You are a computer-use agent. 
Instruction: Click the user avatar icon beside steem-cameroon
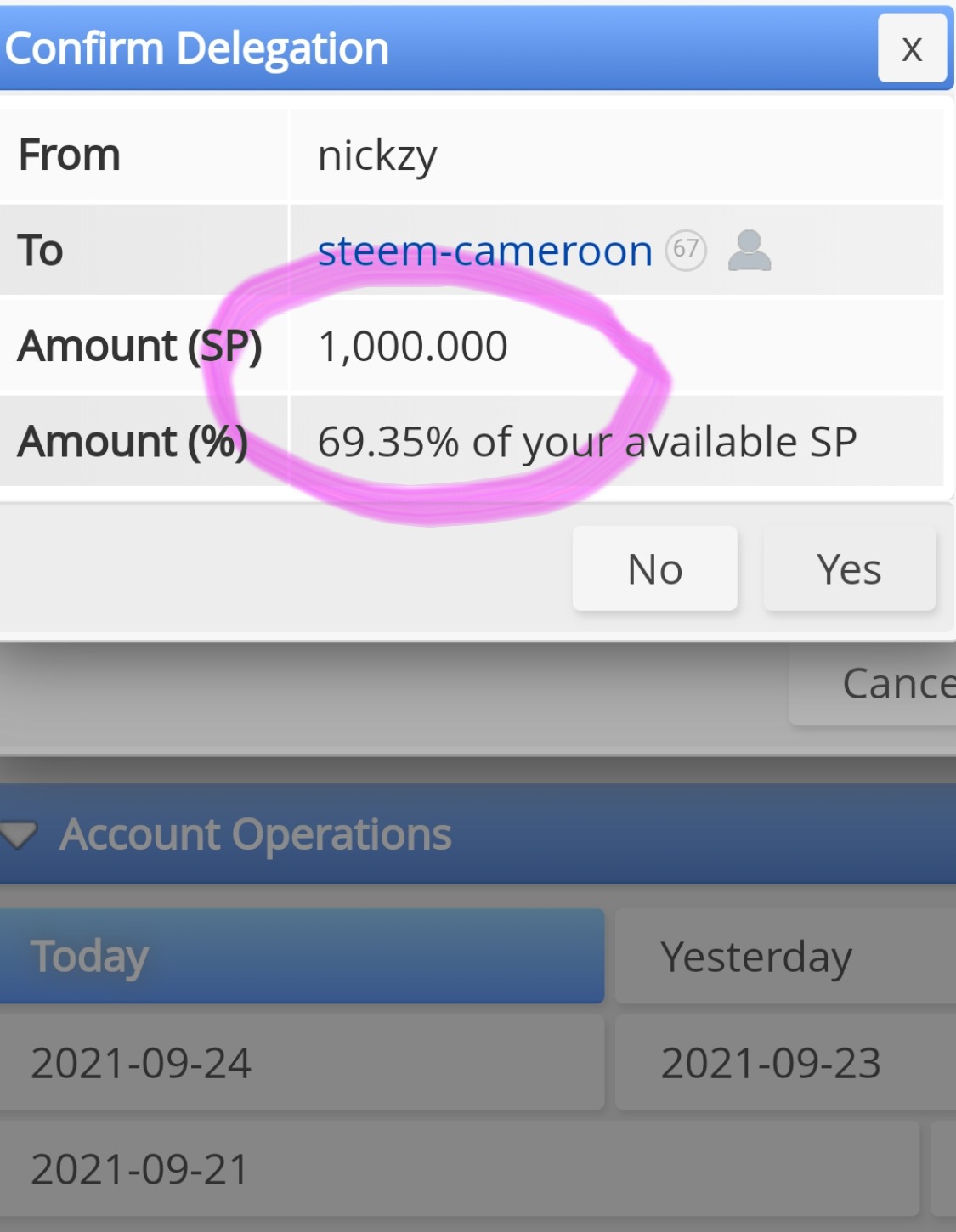[x=749, y=251]
